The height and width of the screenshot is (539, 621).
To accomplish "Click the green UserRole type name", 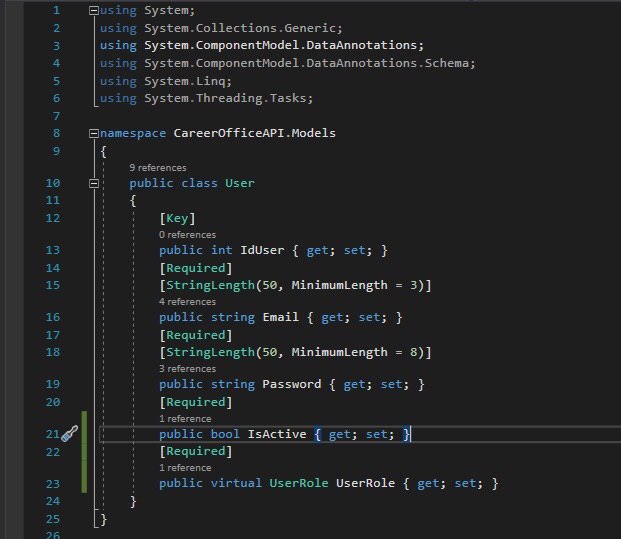I will [299, 483].
